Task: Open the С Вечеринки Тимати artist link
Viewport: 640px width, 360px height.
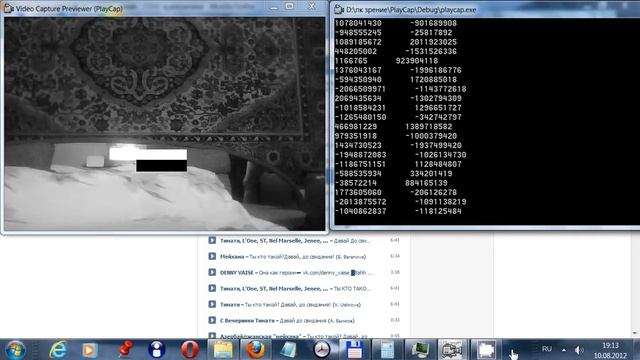Action: click(x=247, y=321)
